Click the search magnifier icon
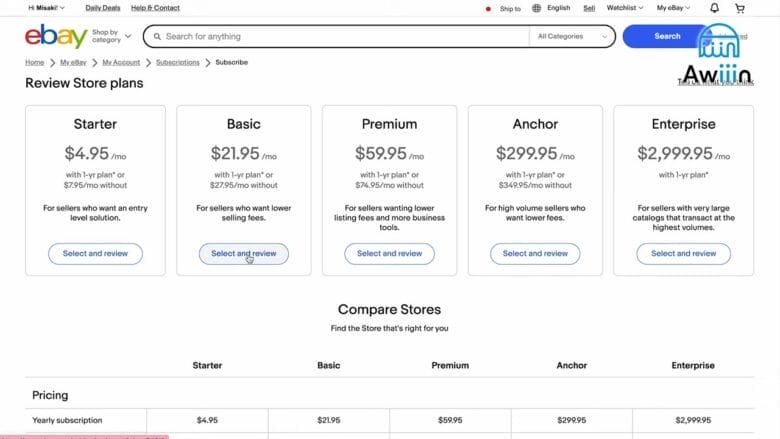Viewport: 780px width, 439px height. pos(155,37)
